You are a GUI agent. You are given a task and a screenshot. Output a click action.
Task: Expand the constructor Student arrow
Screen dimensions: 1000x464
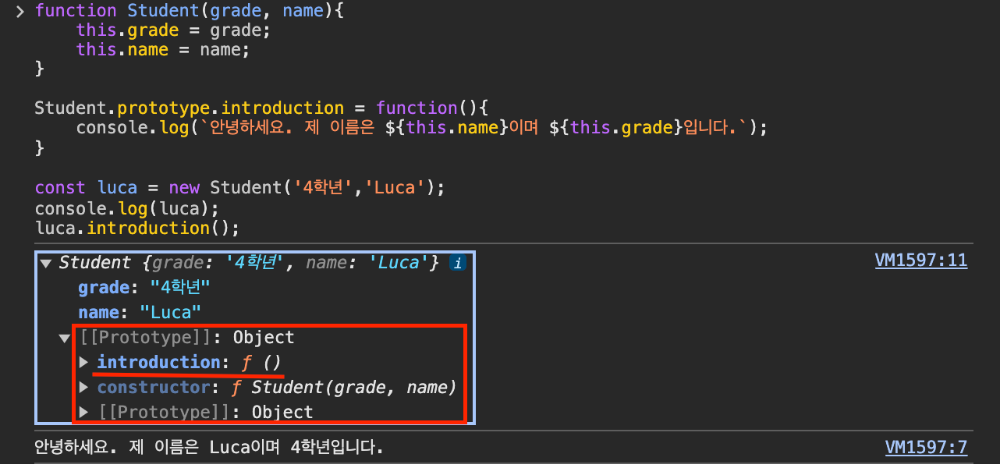click(x=84, y=388)
